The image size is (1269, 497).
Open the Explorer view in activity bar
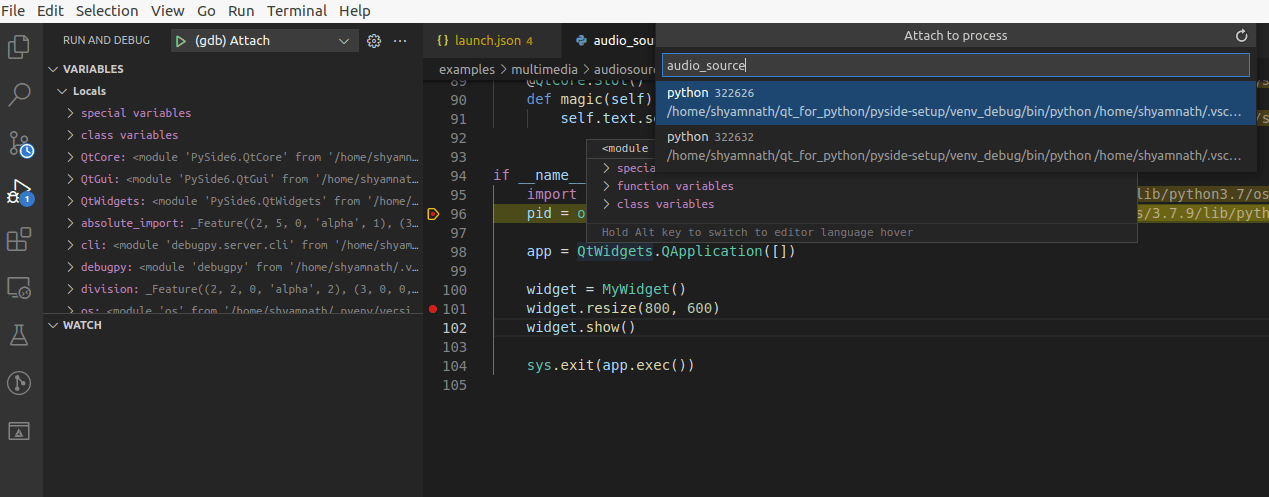(x=20, y=46)
